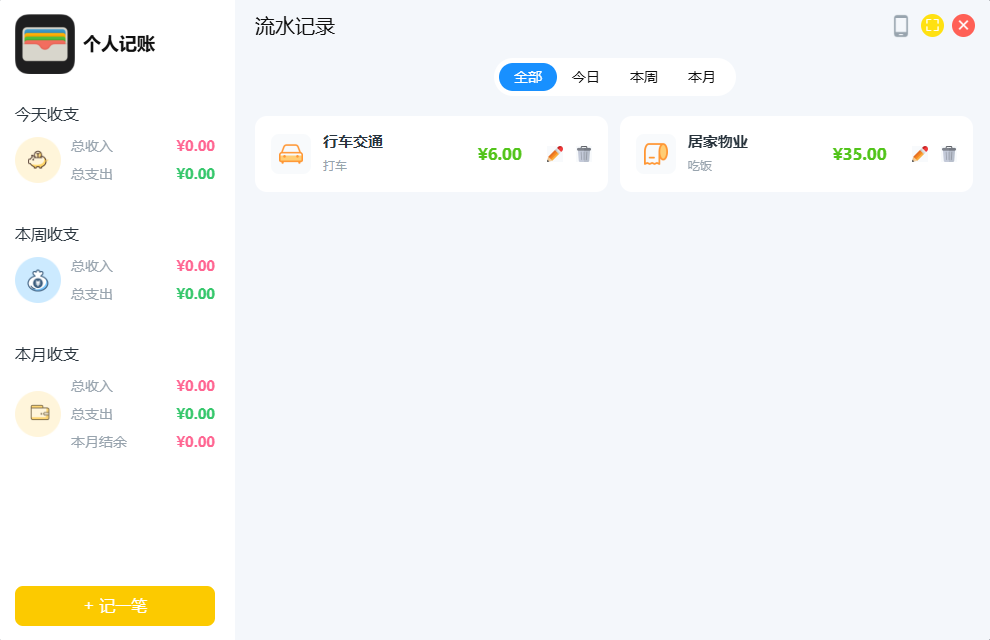Edit the 居家物业 record with the pencil icon
The height and width of the screenshot is (640, 990).
pos(920,154)
